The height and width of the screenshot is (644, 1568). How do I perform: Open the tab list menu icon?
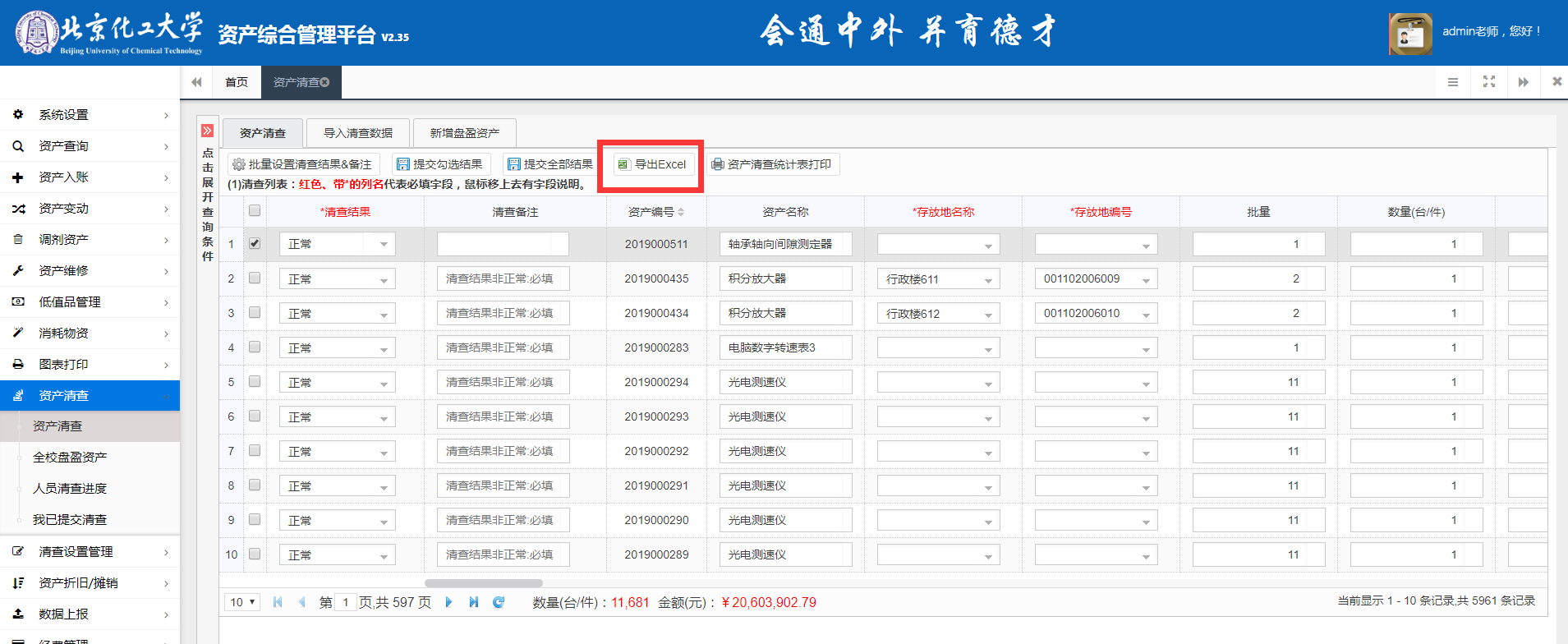click(1452, 82)
